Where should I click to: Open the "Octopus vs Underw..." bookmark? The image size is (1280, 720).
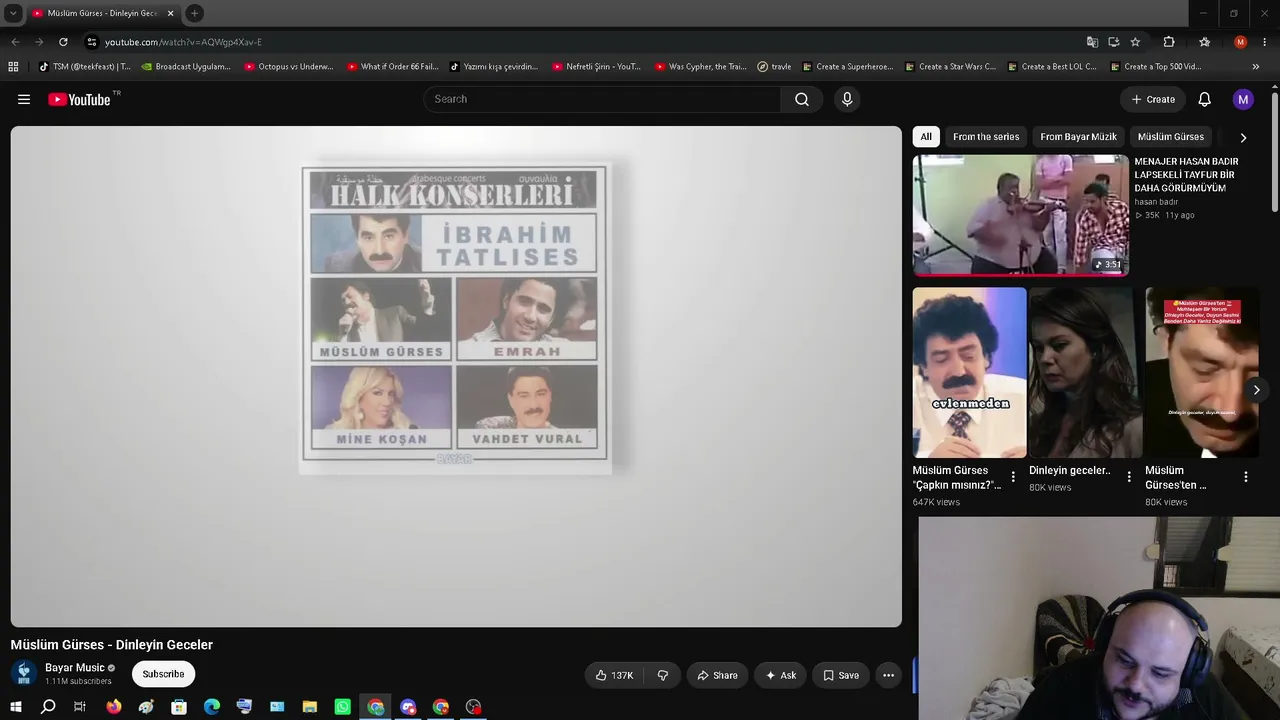(289, 67)
